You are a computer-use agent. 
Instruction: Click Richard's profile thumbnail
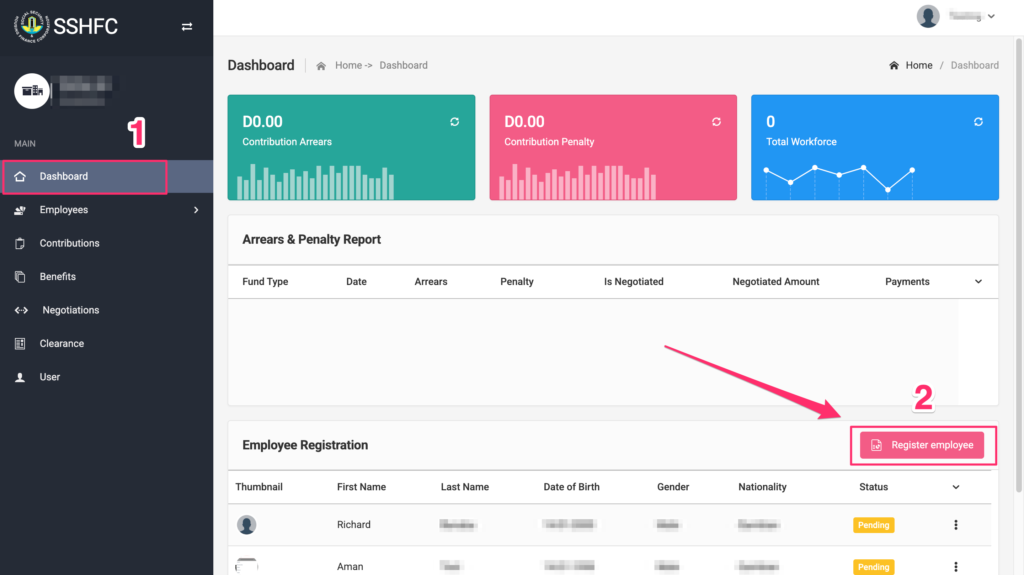246,525
